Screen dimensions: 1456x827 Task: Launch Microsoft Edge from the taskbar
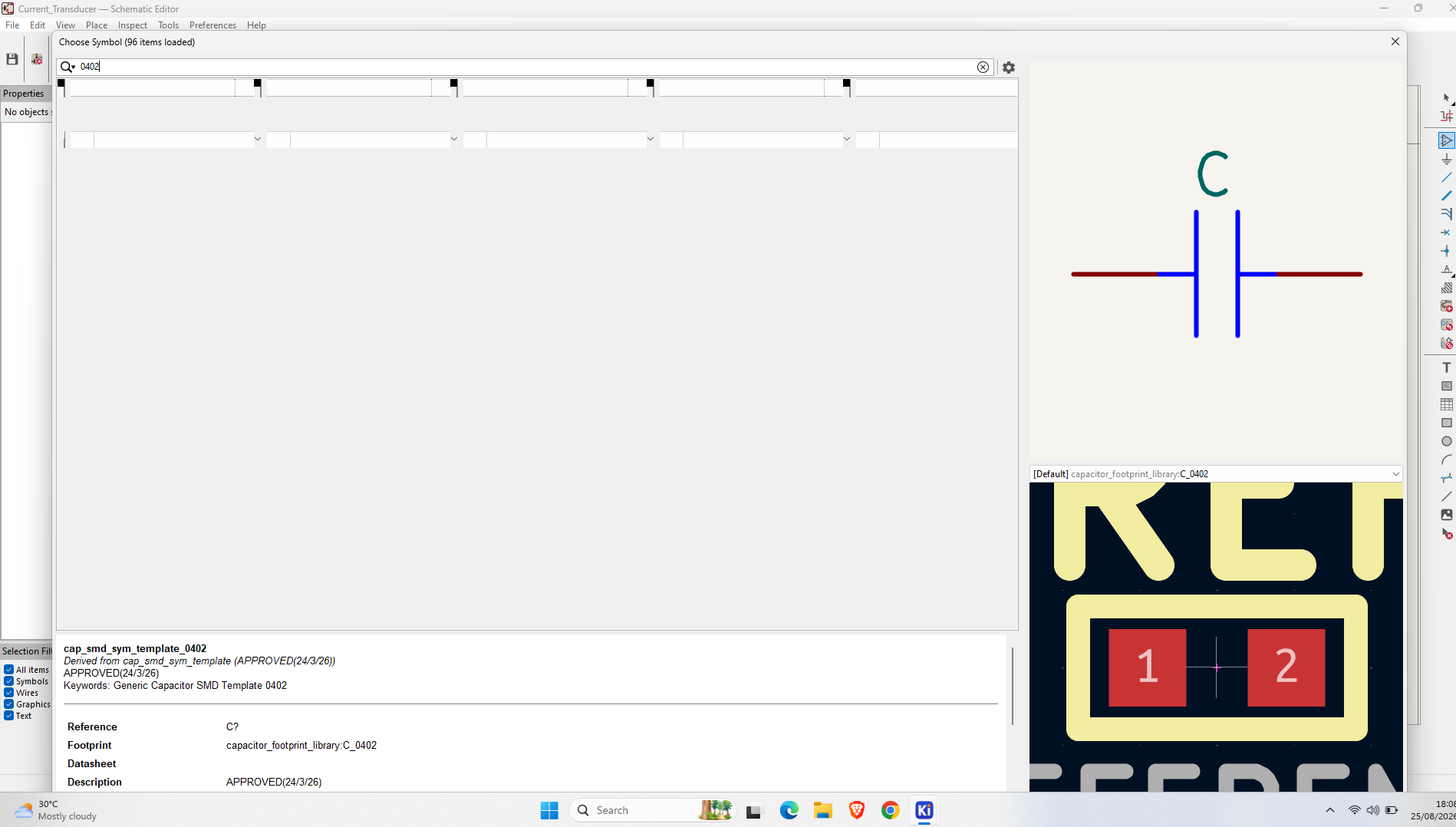pos(789,810)
